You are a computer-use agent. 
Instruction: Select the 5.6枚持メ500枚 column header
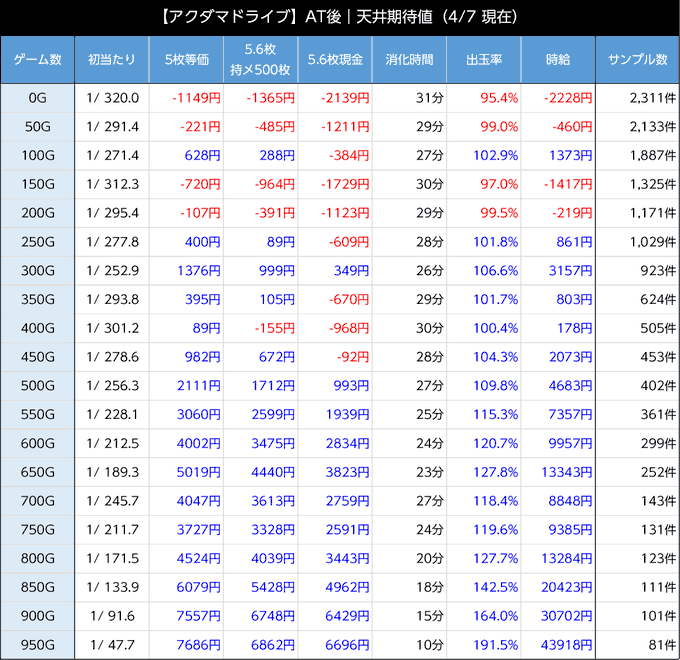pyautogui.click(x=260, y=60)
